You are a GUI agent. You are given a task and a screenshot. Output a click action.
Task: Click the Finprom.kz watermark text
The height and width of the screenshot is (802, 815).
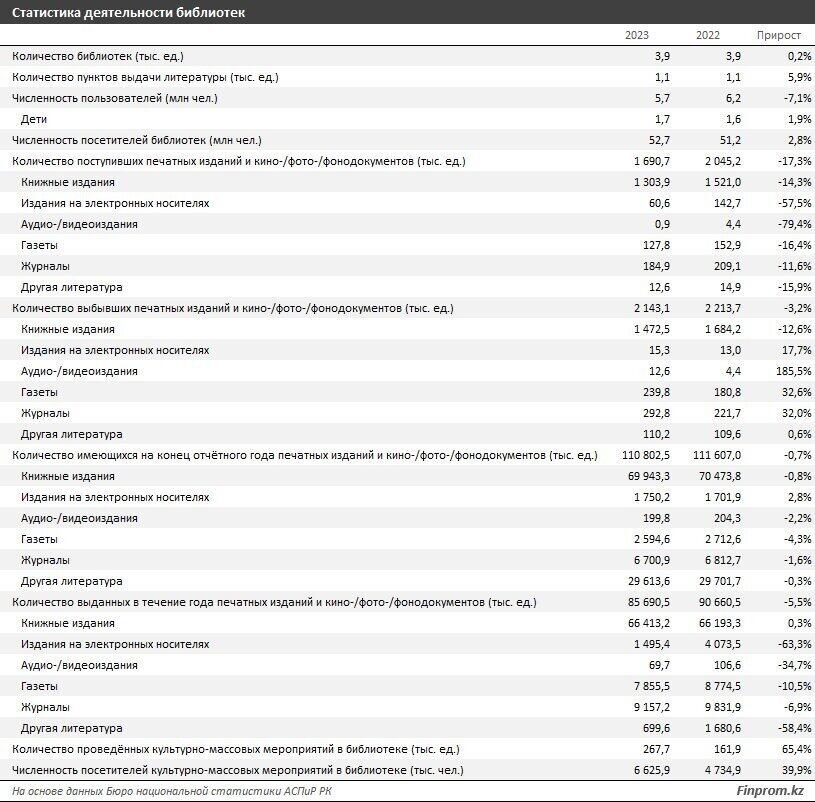[769, 791]
